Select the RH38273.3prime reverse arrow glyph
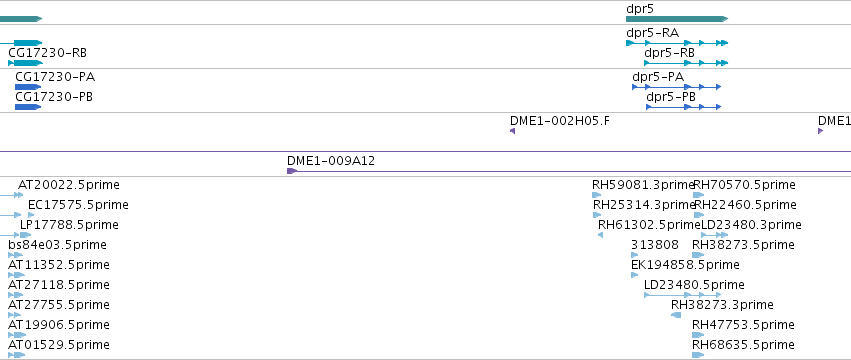851x360 pixels. click(676, 315)
